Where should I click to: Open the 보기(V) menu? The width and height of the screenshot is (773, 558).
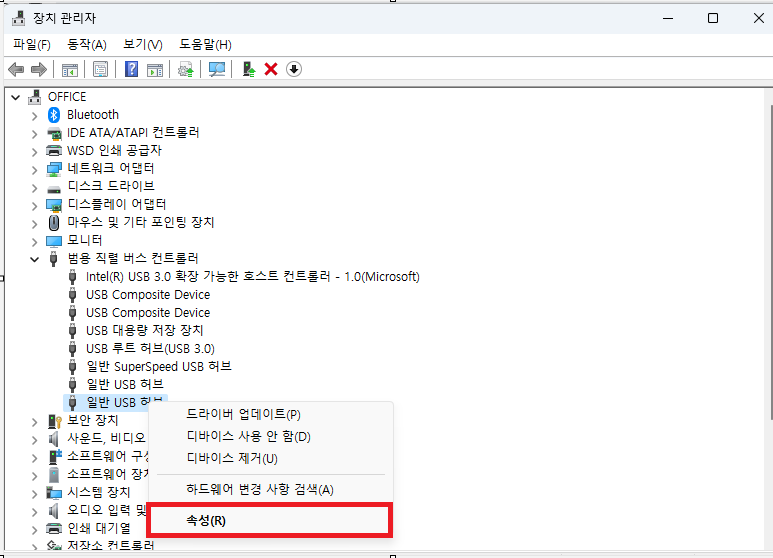[142, 45]
